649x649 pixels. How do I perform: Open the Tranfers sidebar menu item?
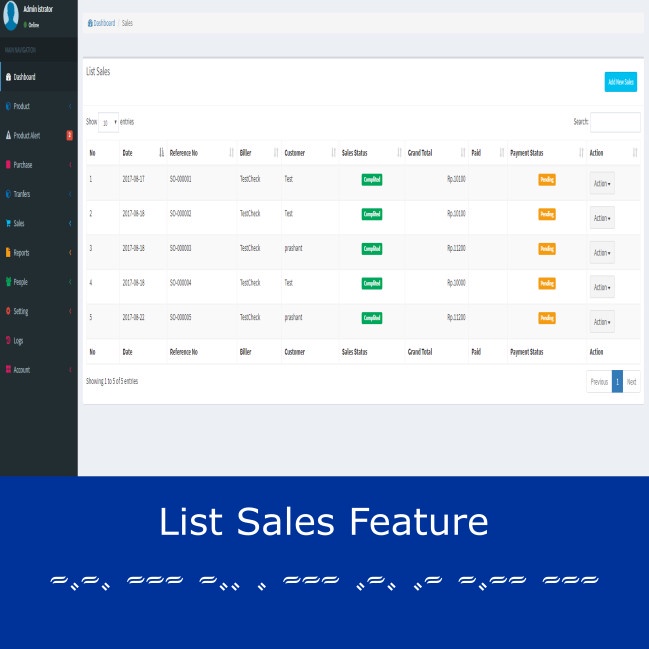pos(22,194)
